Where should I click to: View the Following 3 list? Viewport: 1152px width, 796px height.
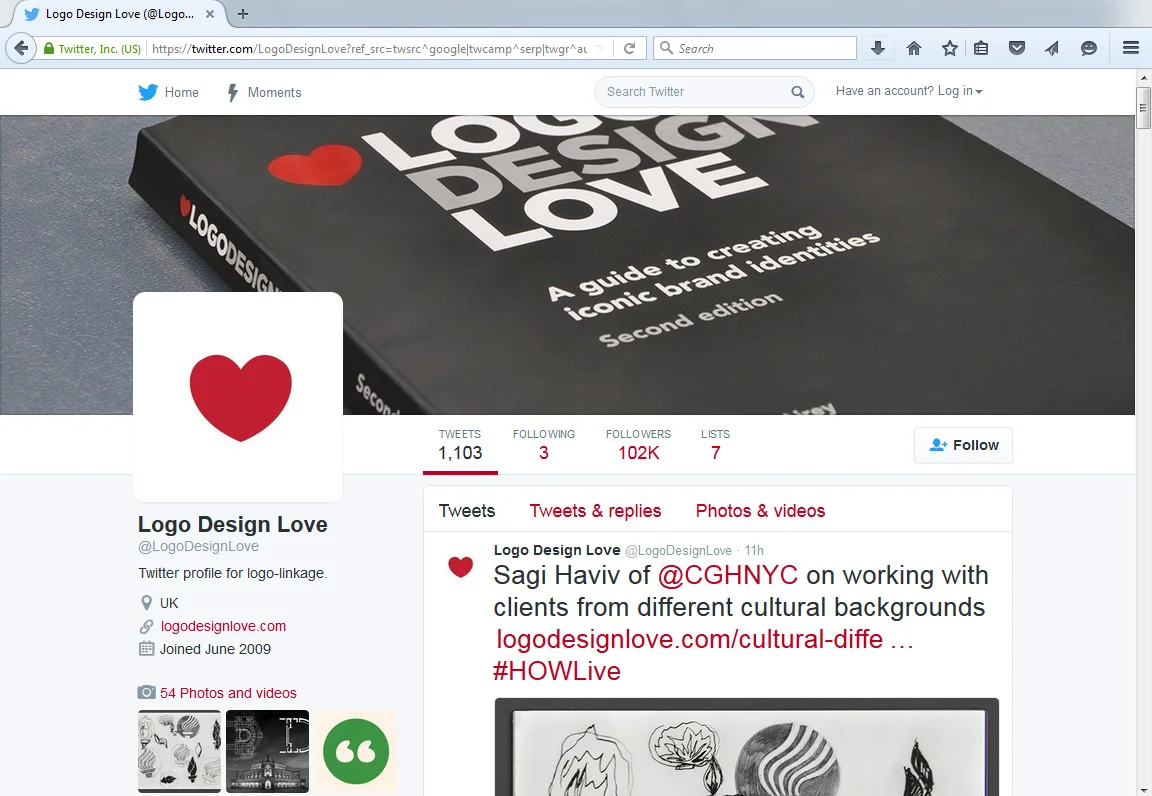[x=544, y=445]
